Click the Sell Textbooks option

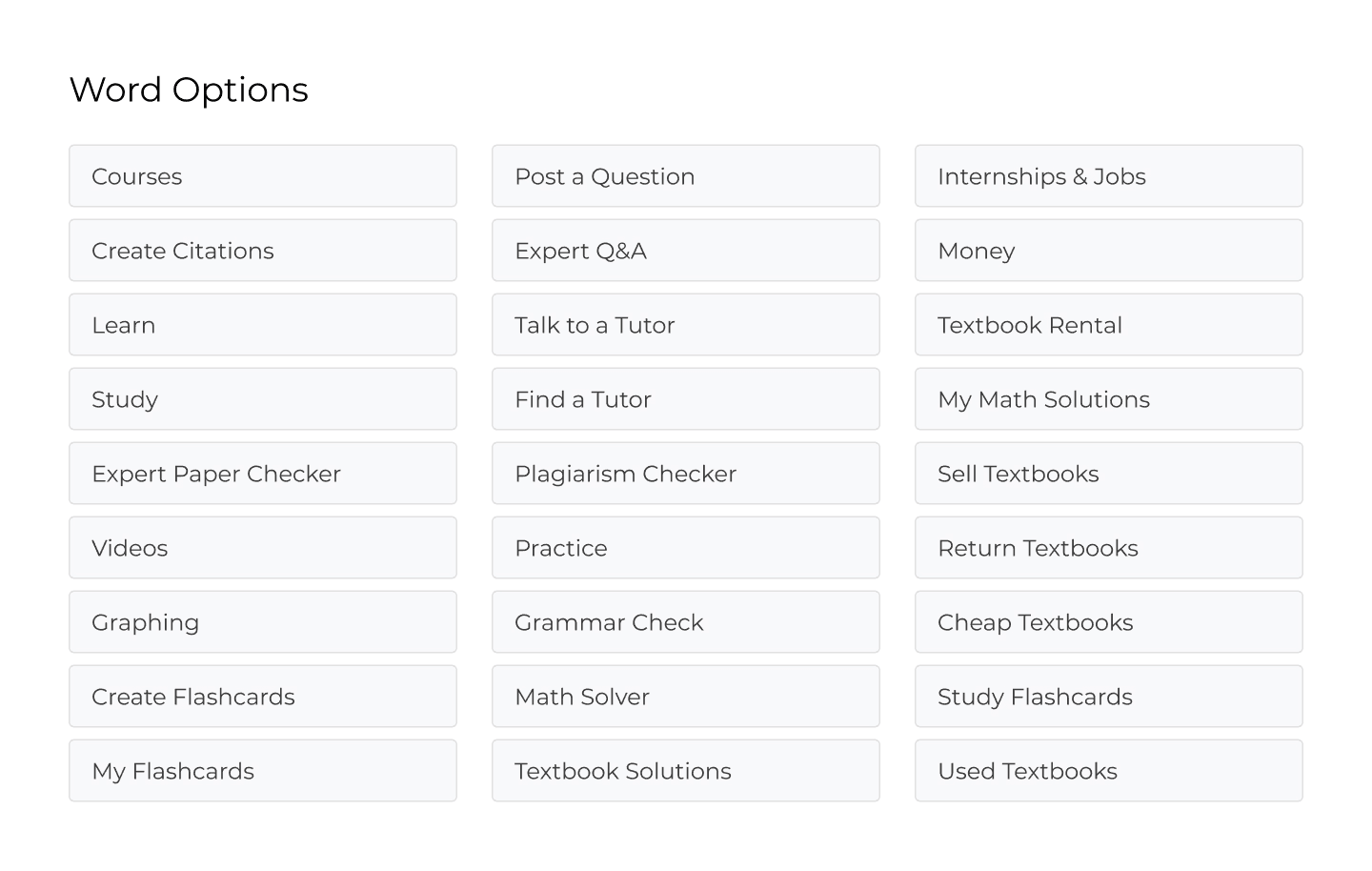(x=1108, y=474)
